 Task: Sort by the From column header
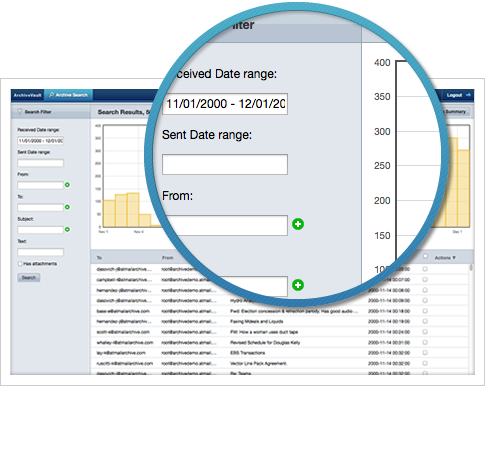pyautogui.click(x=168, y=258)
